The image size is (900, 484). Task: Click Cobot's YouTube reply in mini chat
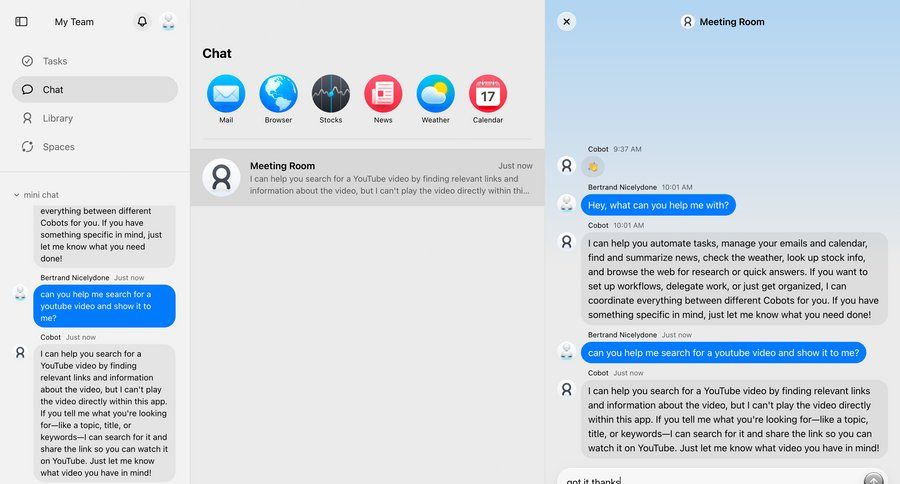(104, 413)
